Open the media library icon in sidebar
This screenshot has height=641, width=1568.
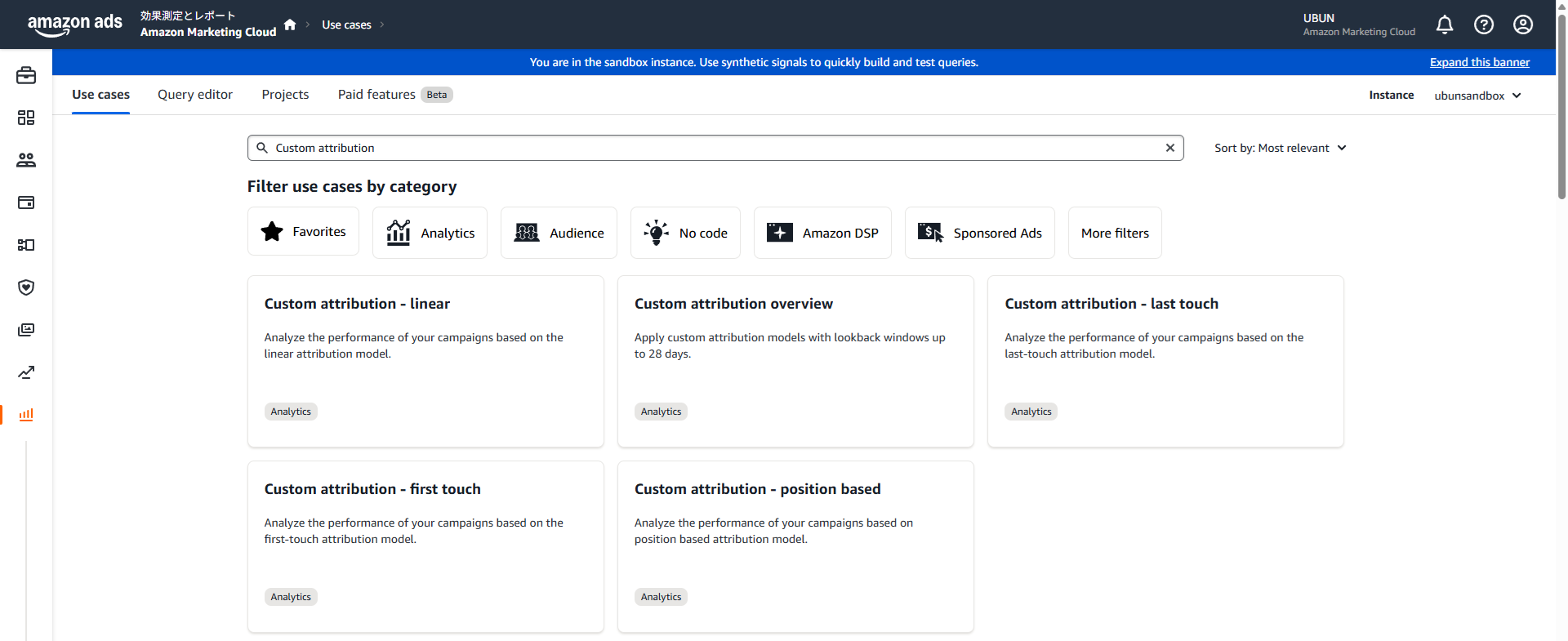(x=26, y=330)
